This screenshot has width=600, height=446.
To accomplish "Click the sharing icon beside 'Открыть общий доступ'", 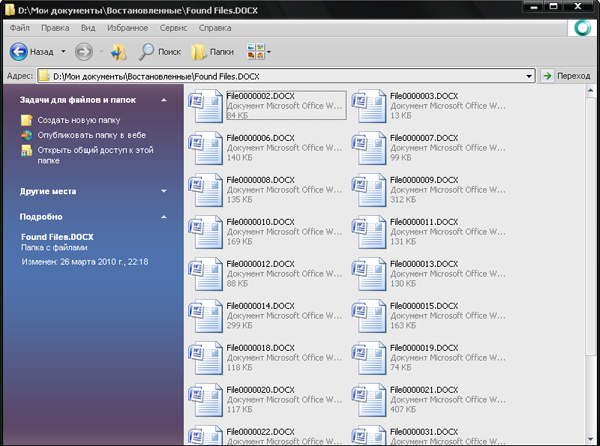I will pos(26,150).
